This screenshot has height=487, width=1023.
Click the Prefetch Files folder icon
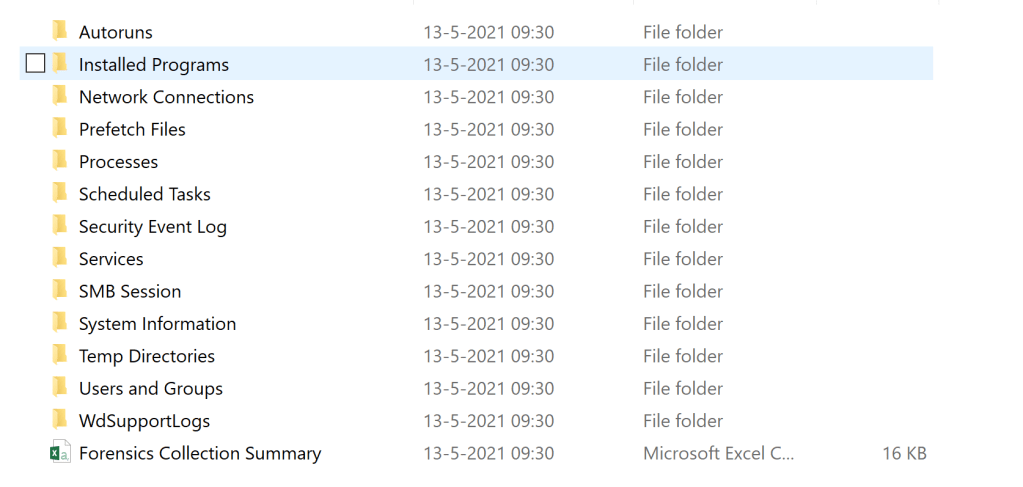(x=60, y=129)
